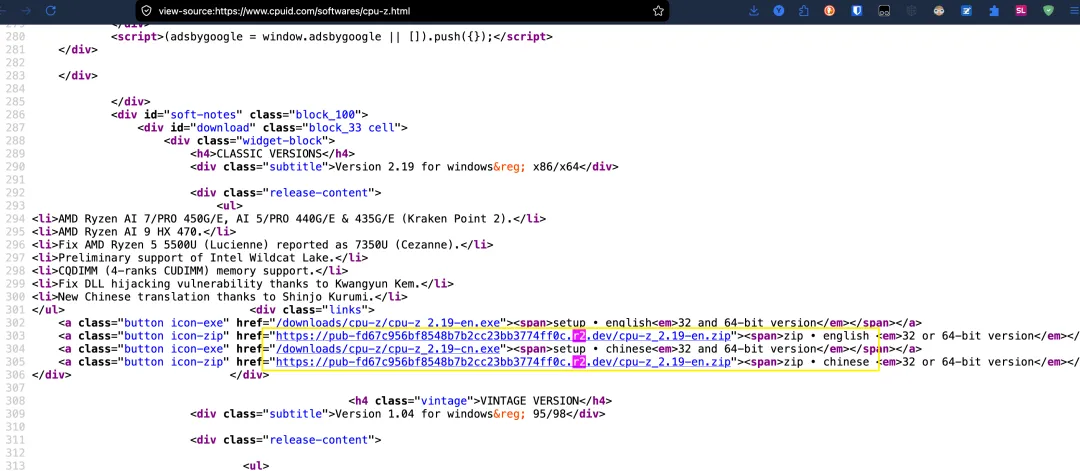The width and height of the screenshot is (1080, 471).
Task: Open the browser hamburger application menu
Action: tap(1072, 11)
